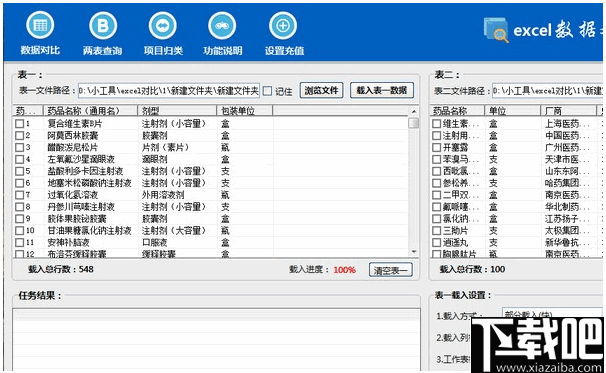Click 哈药集团 manufacturer cell
Image resolution: width=606 pixels, height=373 pixels.
(567, 183)
